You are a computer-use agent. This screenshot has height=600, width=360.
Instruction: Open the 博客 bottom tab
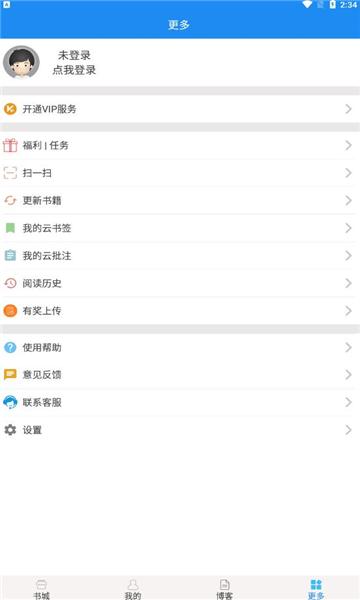click(x=224, y=589)
